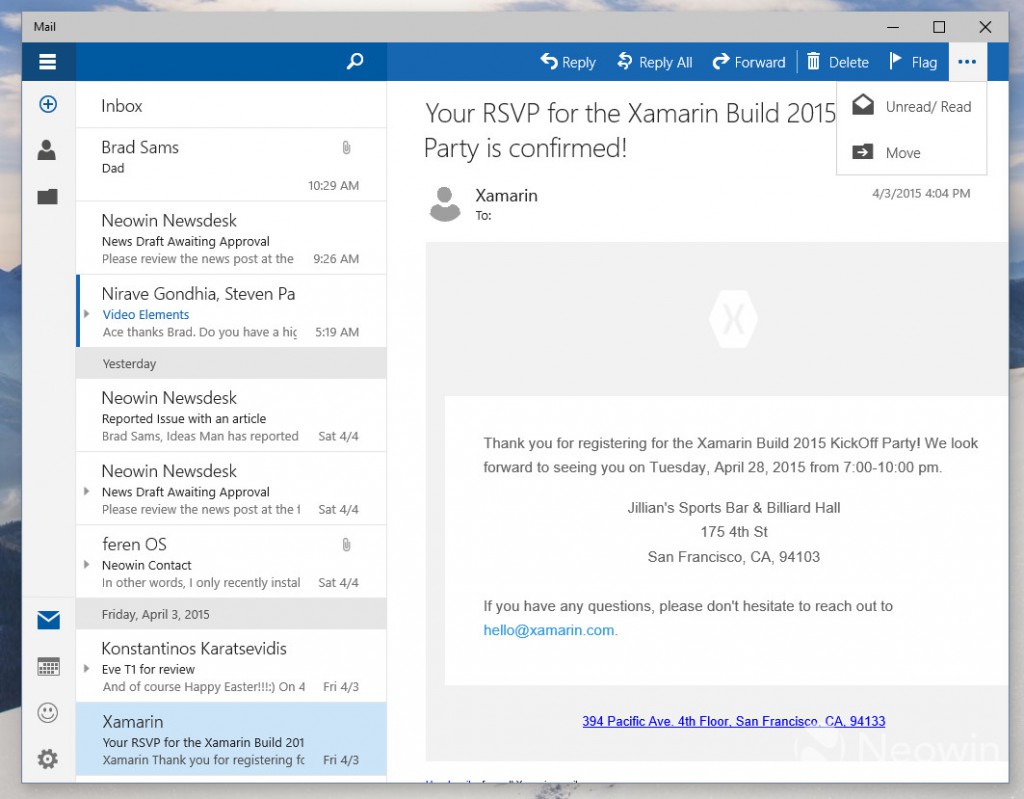The image size is (1024, 799).
Task: Maximize the Mail window
Action: 939,27
